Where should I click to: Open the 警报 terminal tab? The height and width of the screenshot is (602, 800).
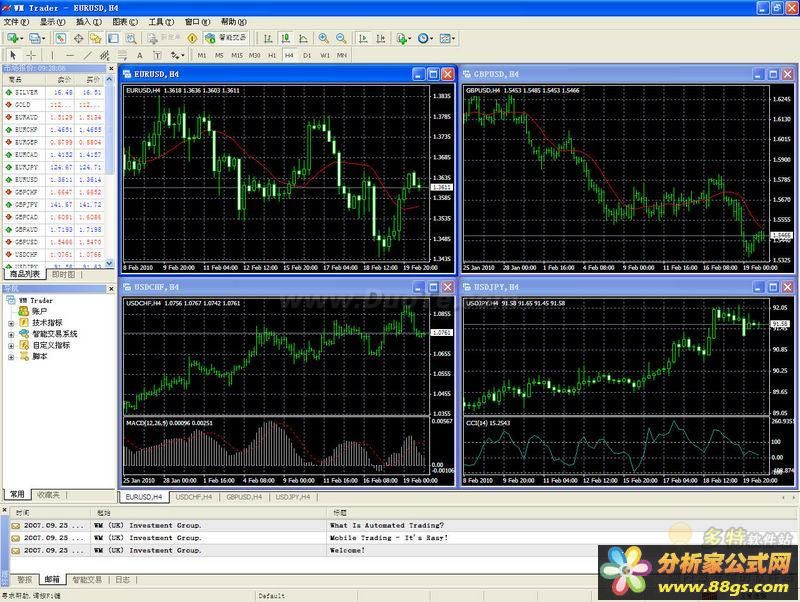tap(24, 580)
